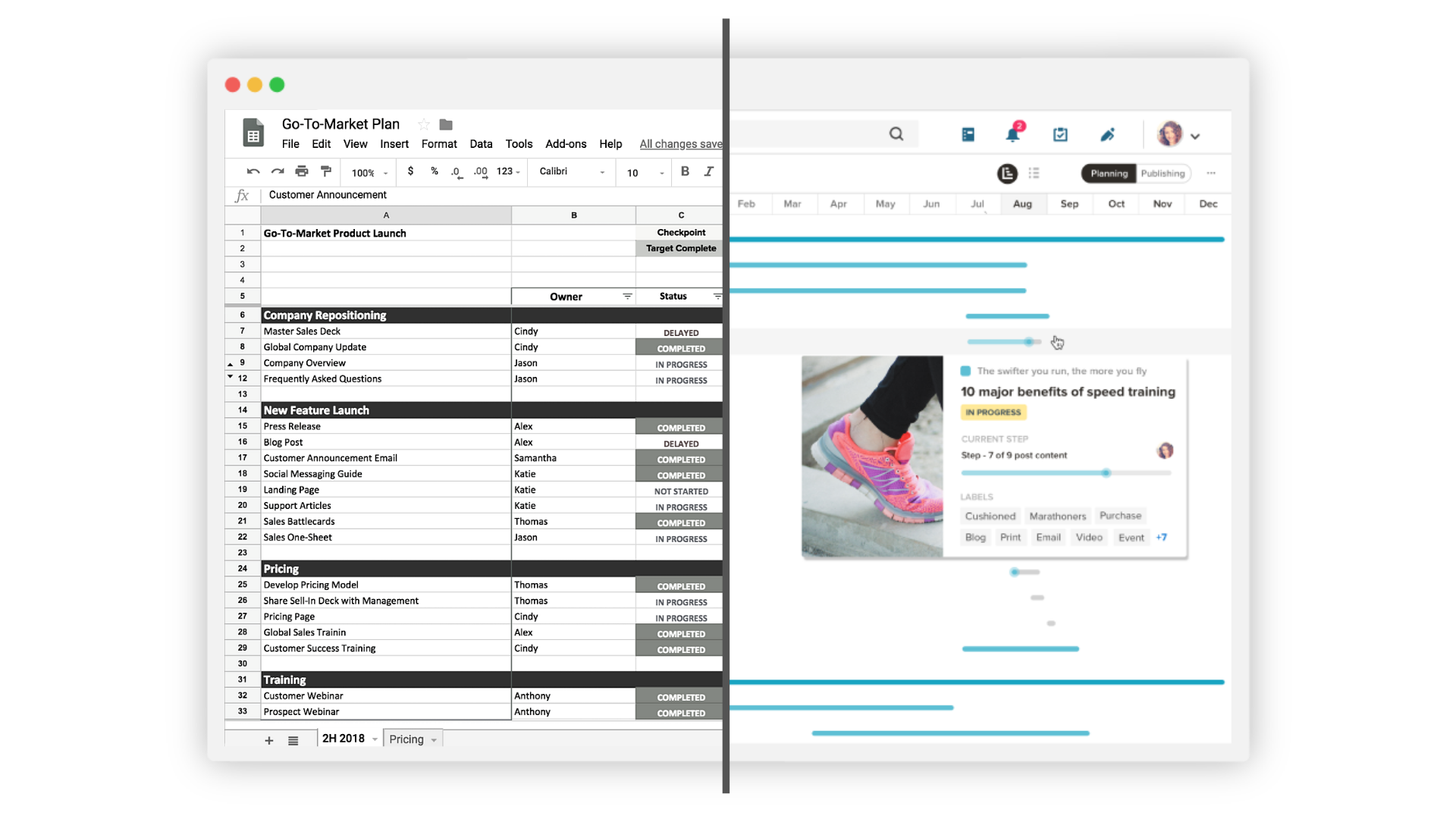Click the undo arrow in toolbar
1456x819 pixels.
click(253, 171)
